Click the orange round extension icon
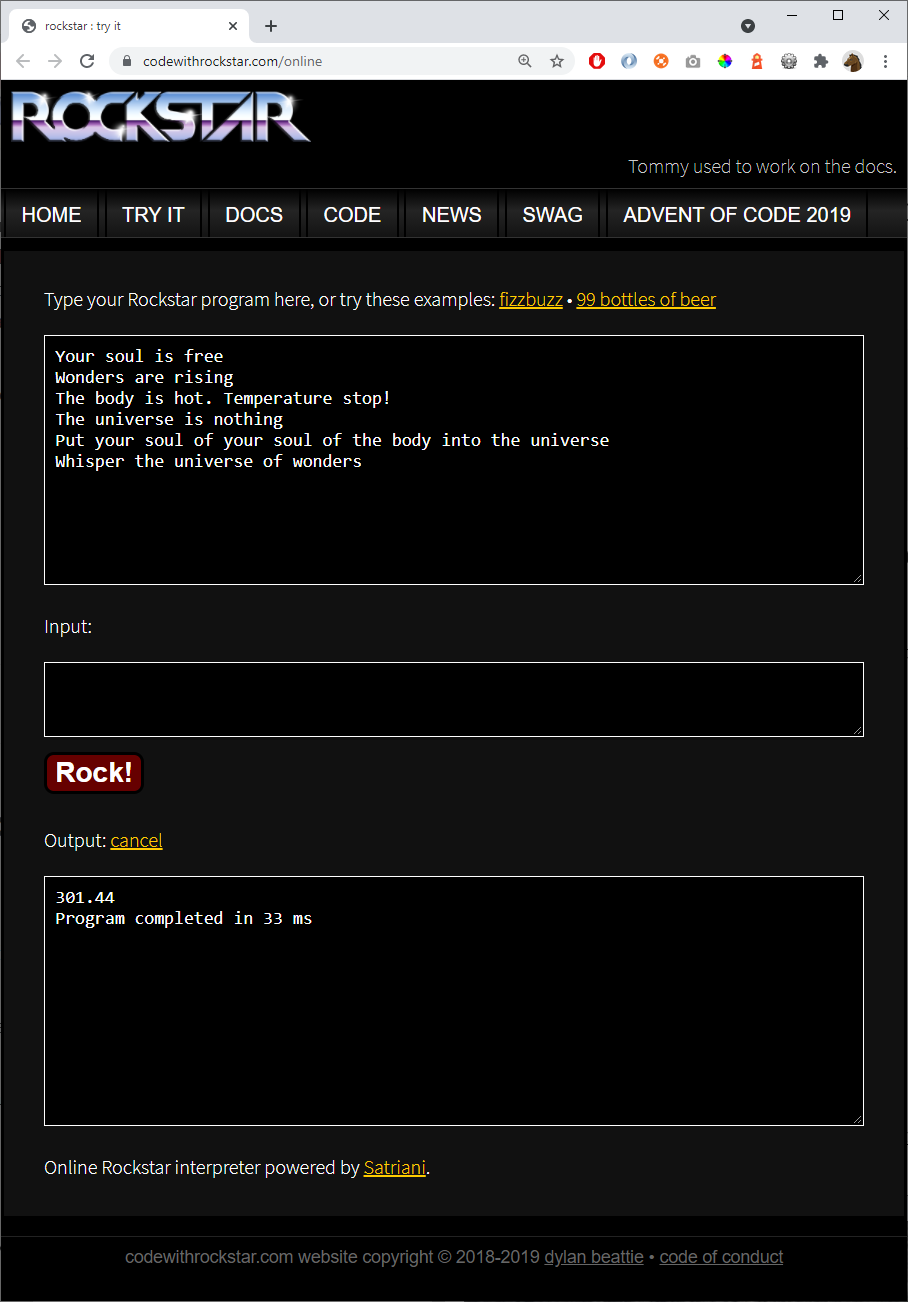 pos(661,61)
